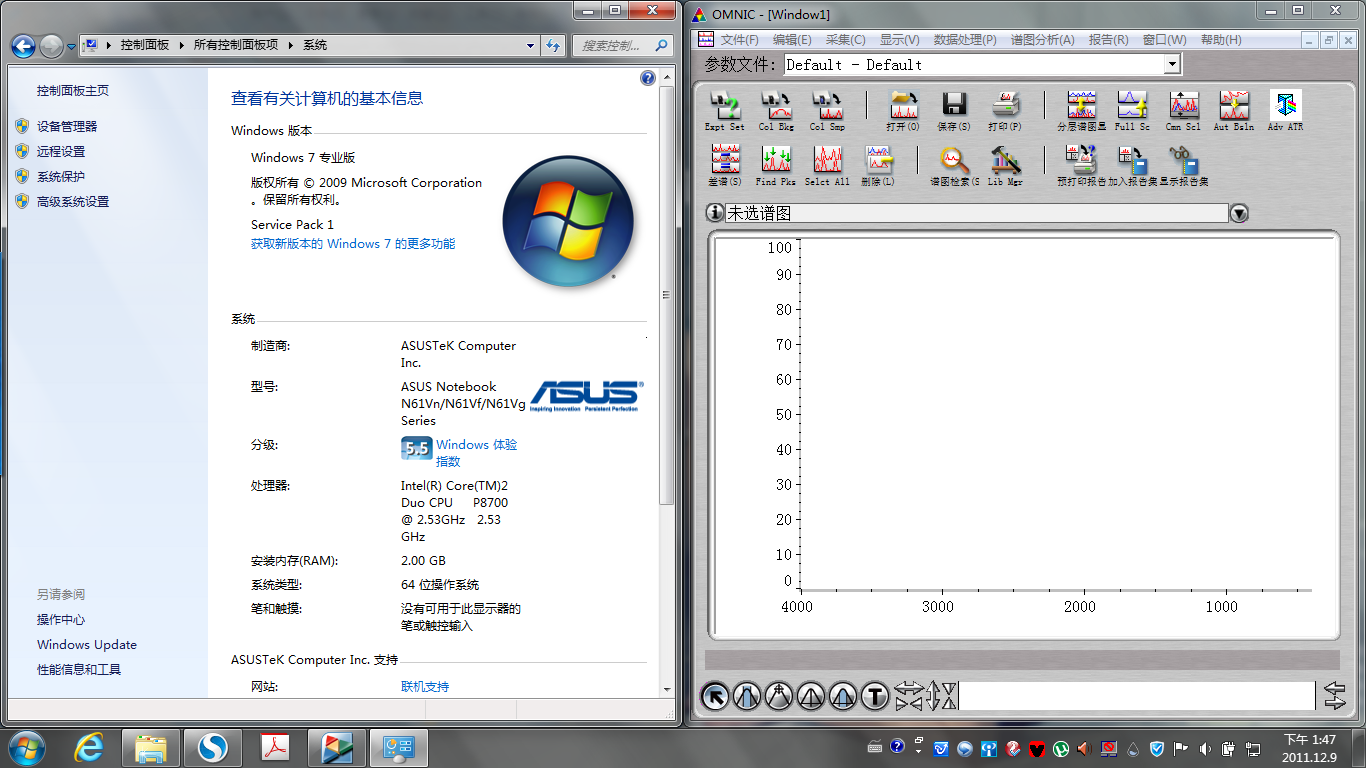The image size is (1366, 768).
Task: Open the Lib Mgr library manager
Action: pos(1005,165)
